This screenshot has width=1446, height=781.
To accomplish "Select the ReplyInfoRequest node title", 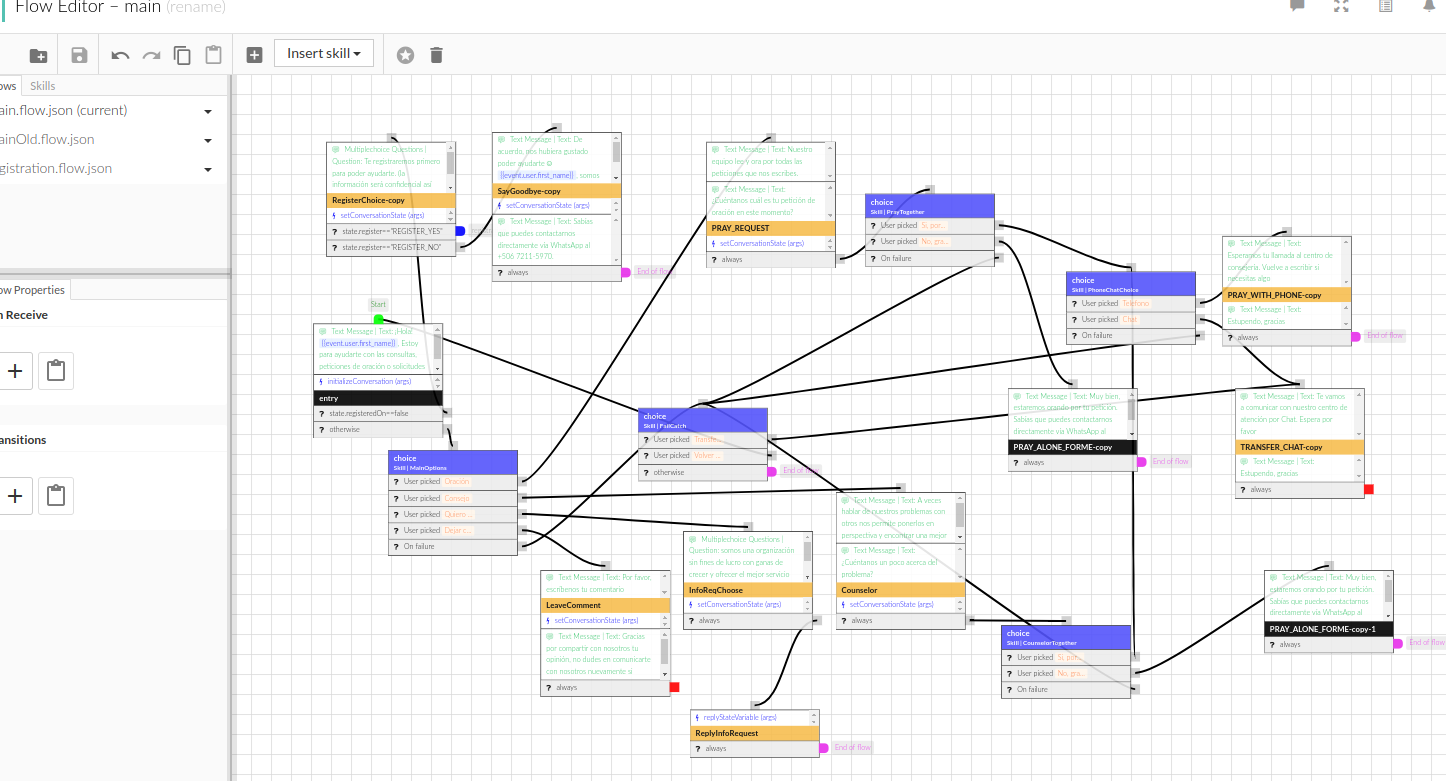I will tap(755, 733).
